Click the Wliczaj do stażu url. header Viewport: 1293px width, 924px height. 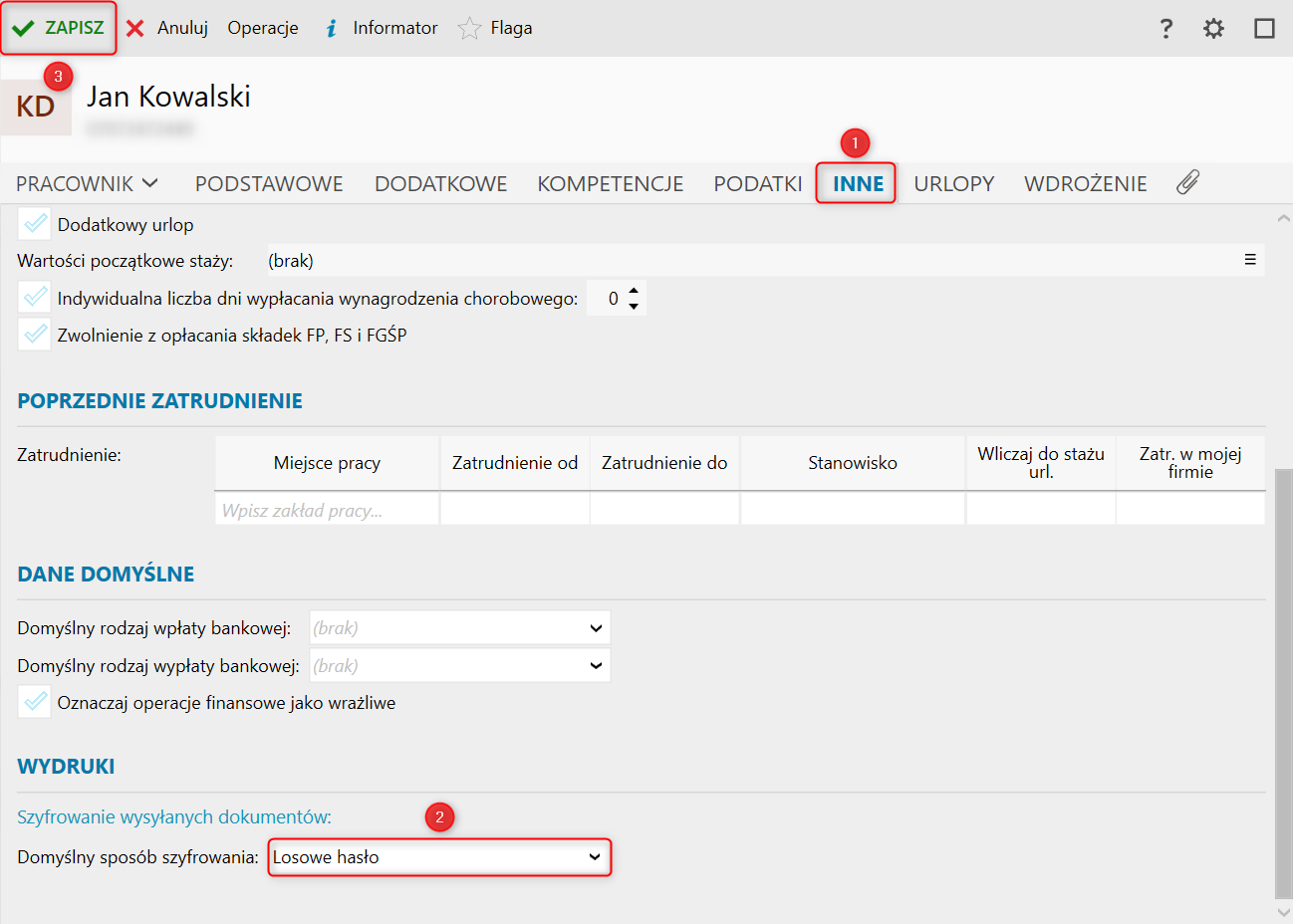[1041, 463]
